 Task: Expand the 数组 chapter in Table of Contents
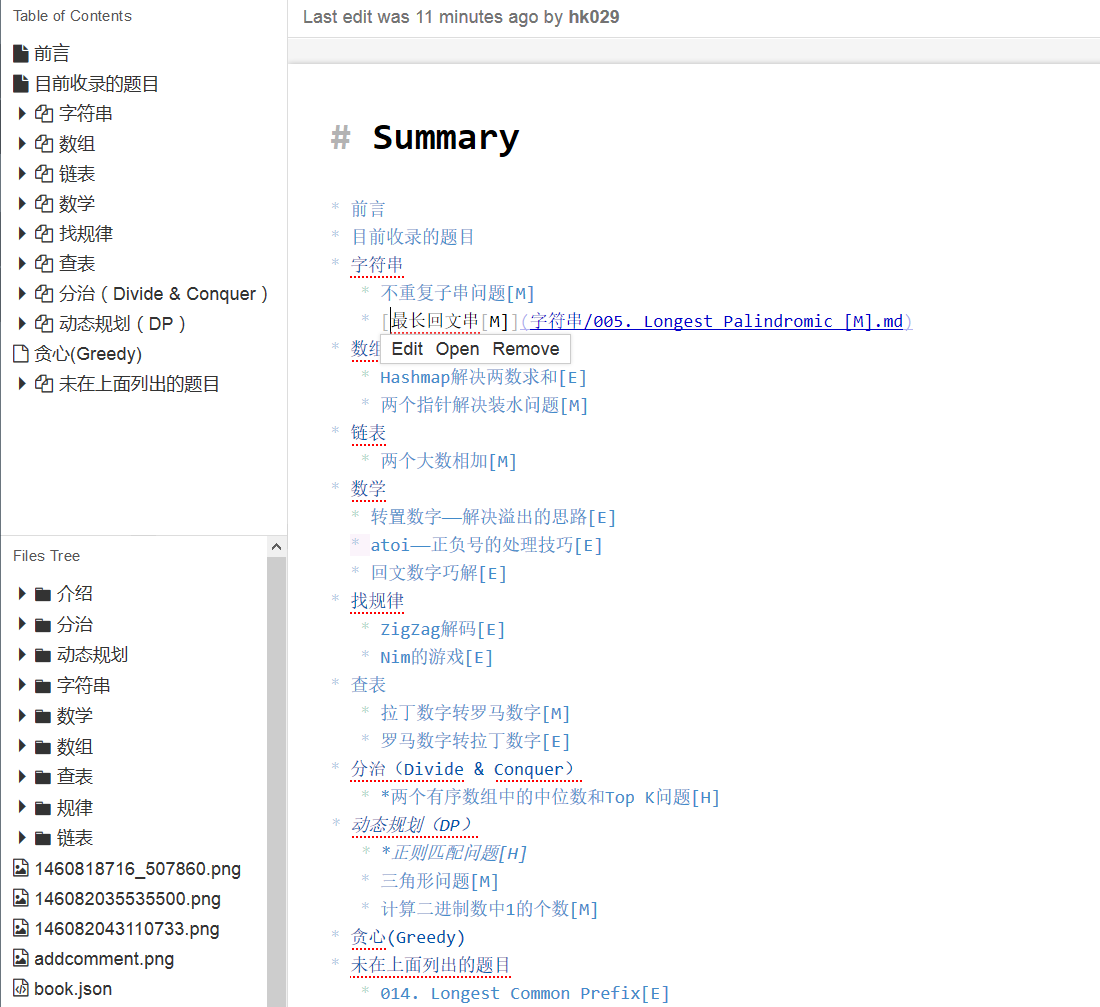pos(22,144)
